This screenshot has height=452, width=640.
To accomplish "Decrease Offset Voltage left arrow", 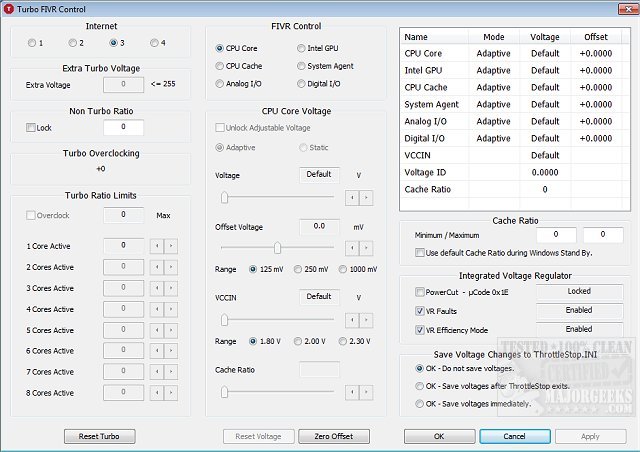I will click(352, 248).
